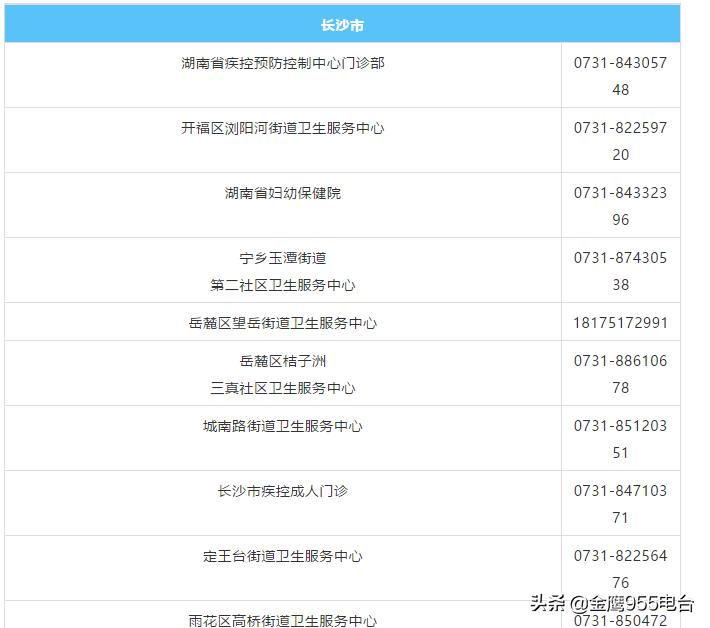Select 湖南省疾控预防控制中心门诊部 row name

(x=283, y=63)
